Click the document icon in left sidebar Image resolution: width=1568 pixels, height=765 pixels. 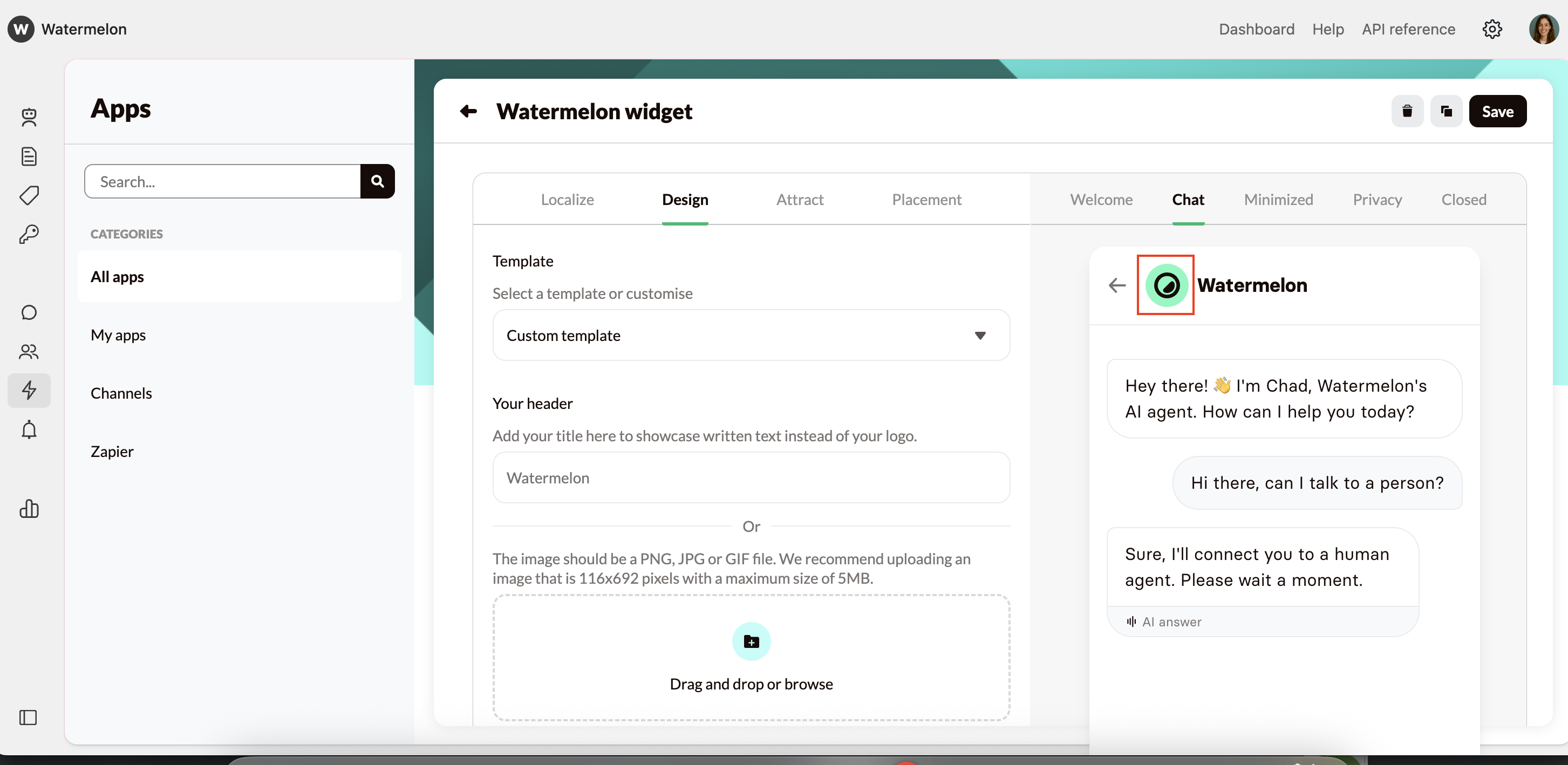29,156
